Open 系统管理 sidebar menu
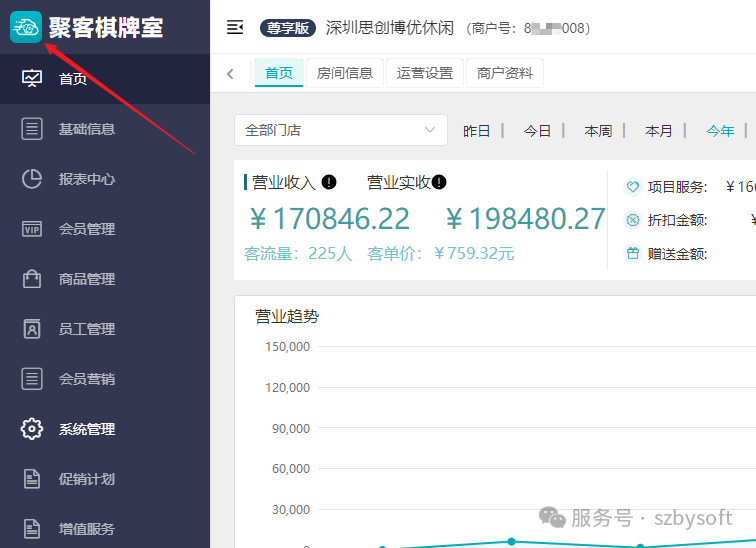The width and height of the screenshot is (756, 548). pyautogui.click(x=105, y=429)
